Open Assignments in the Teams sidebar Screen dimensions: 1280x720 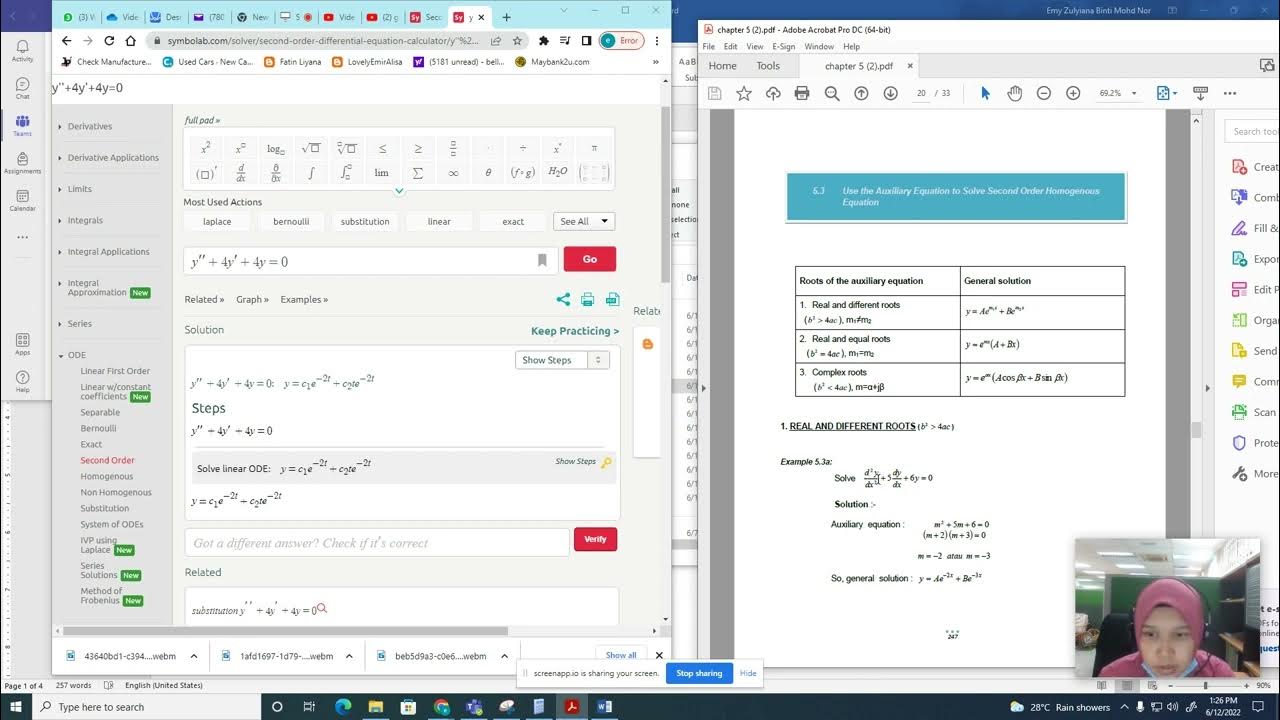(x=22, y=162)
